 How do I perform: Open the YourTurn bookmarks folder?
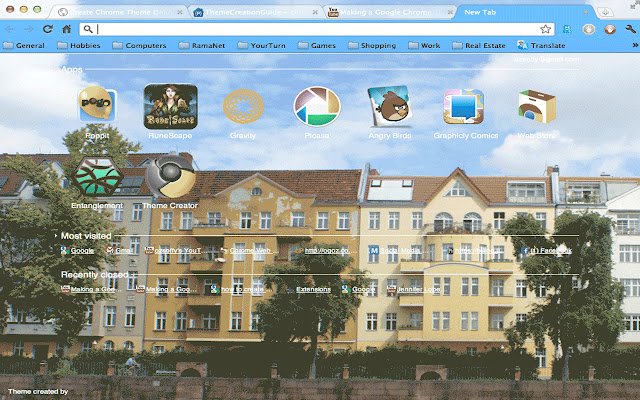coord(261,45)
